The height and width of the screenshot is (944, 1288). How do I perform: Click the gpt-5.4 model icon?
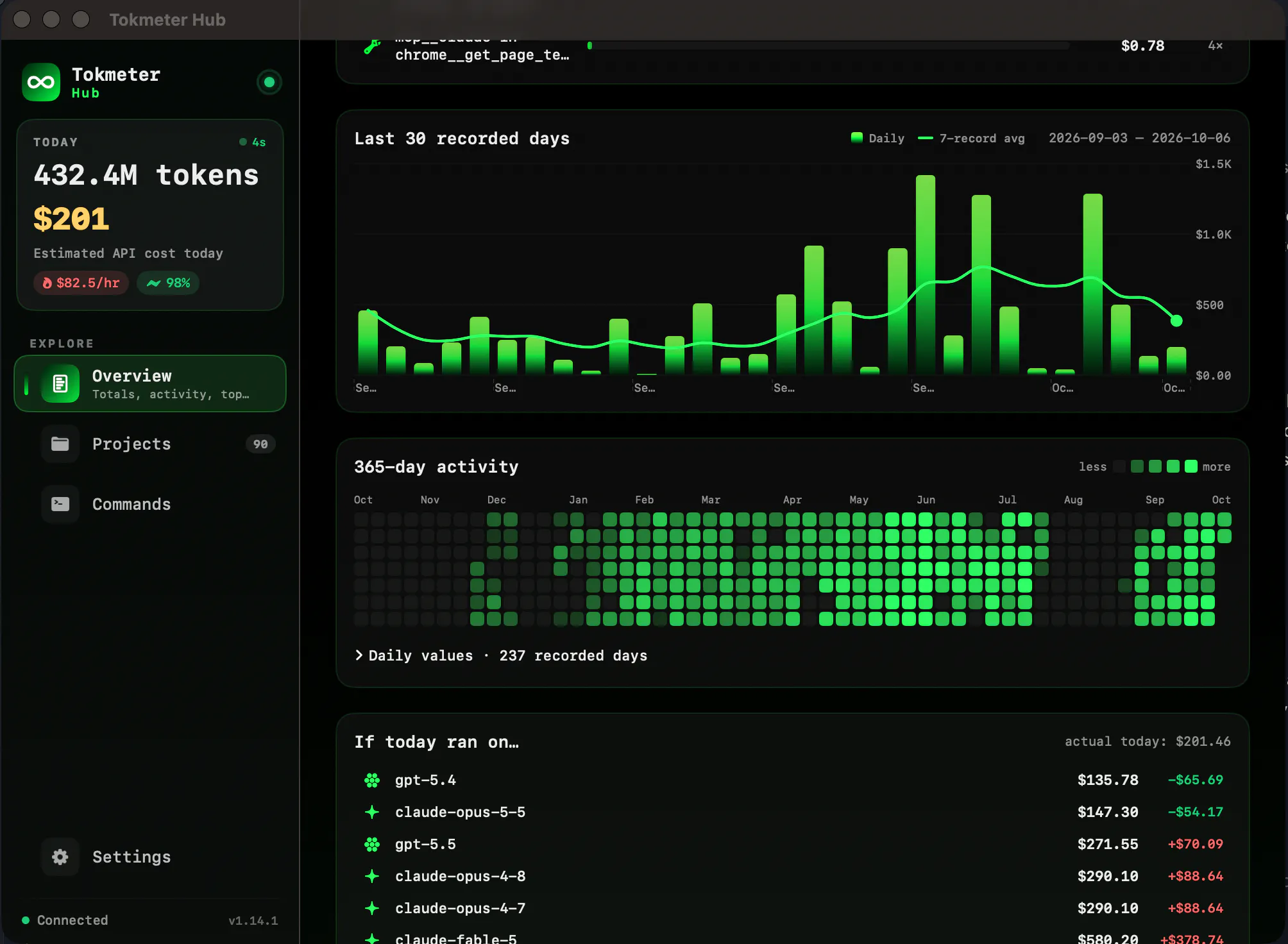tap(372, 780)
